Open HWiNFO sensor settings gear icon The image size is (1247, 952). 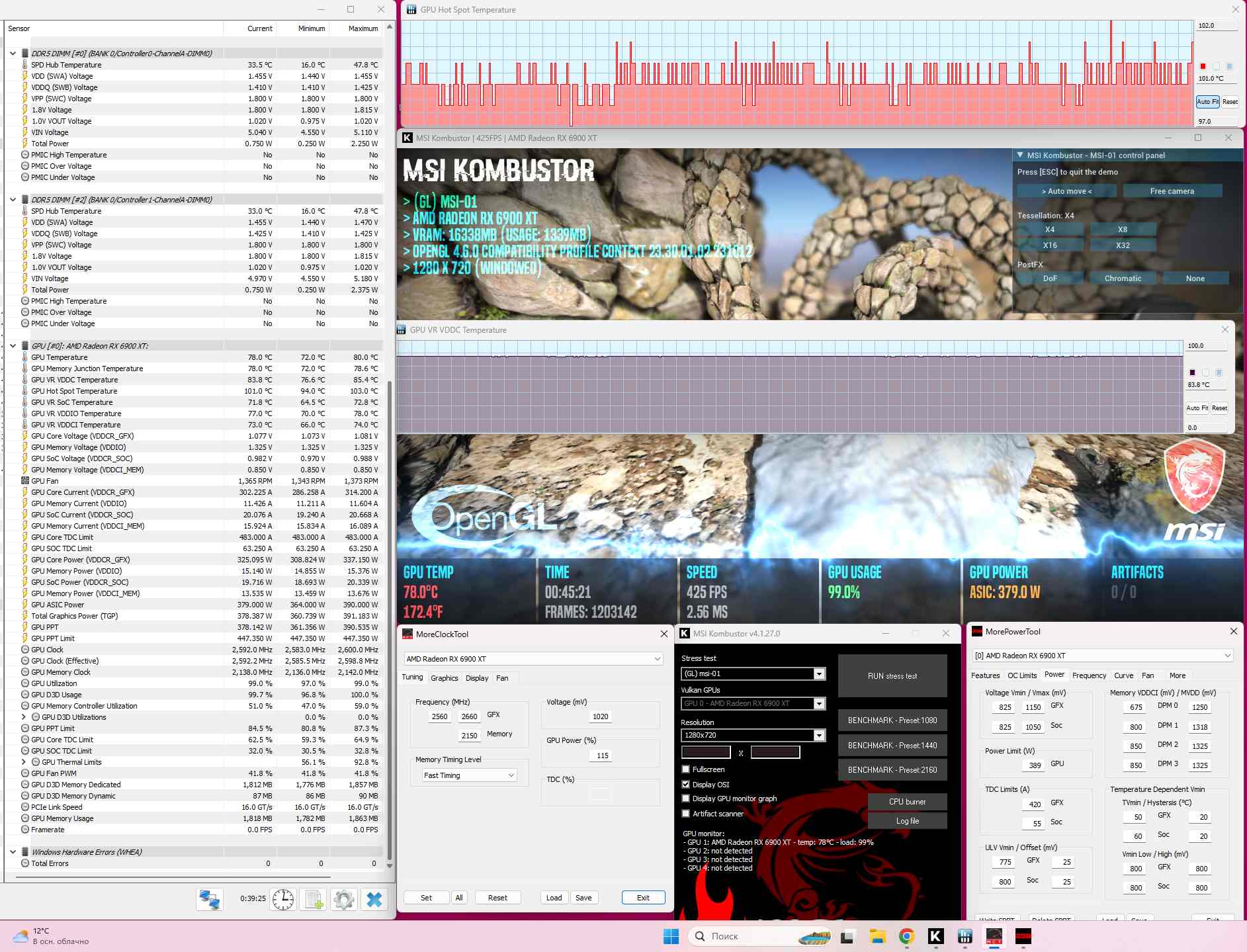point(344,899)
